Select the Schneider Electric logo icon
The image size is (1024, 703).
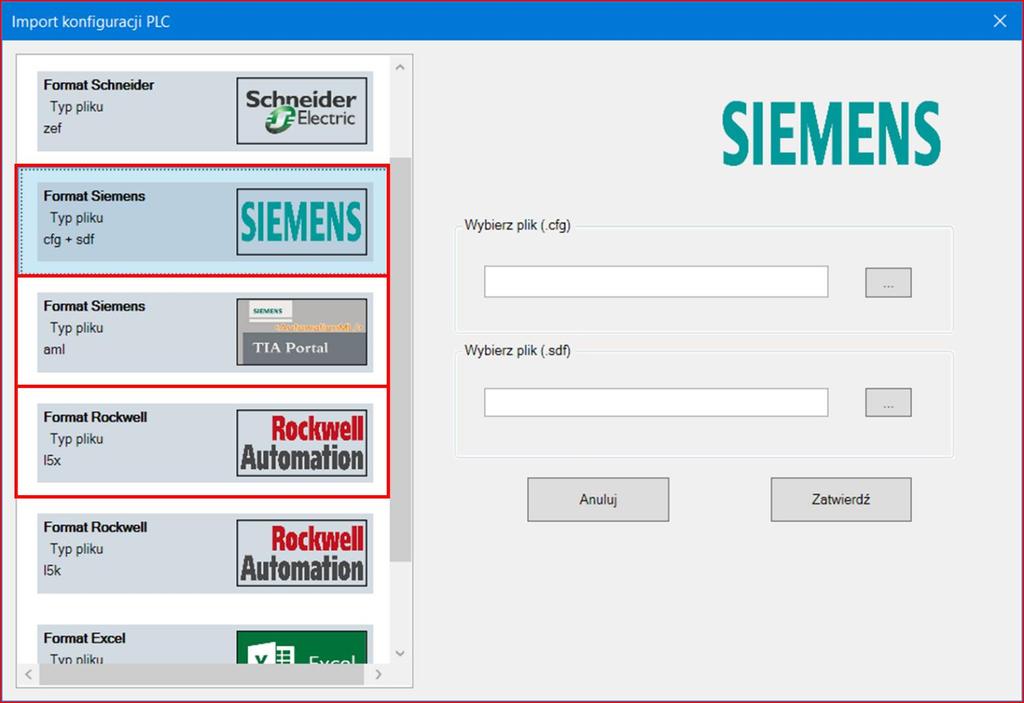coord(302,110)
